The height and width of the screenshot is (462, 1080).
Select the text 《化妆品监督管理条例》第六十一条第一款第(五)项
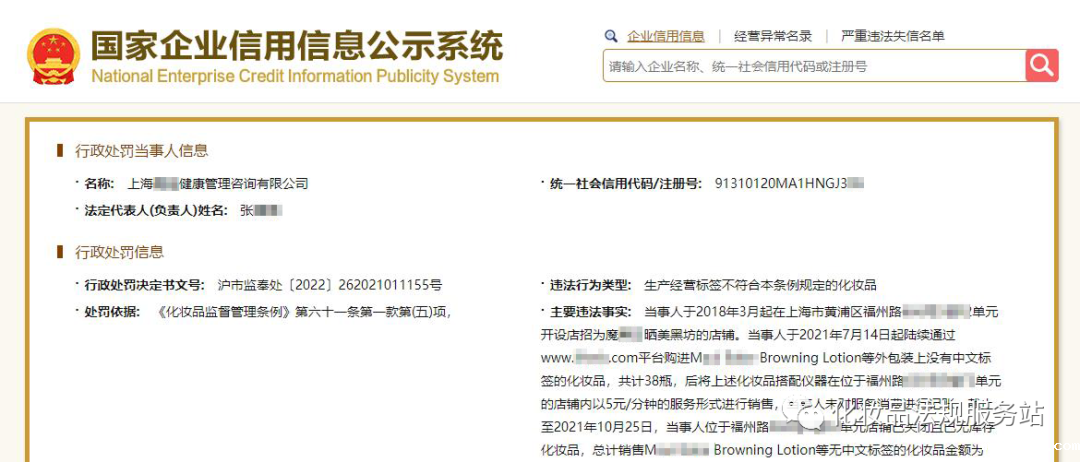coord(301,313)
